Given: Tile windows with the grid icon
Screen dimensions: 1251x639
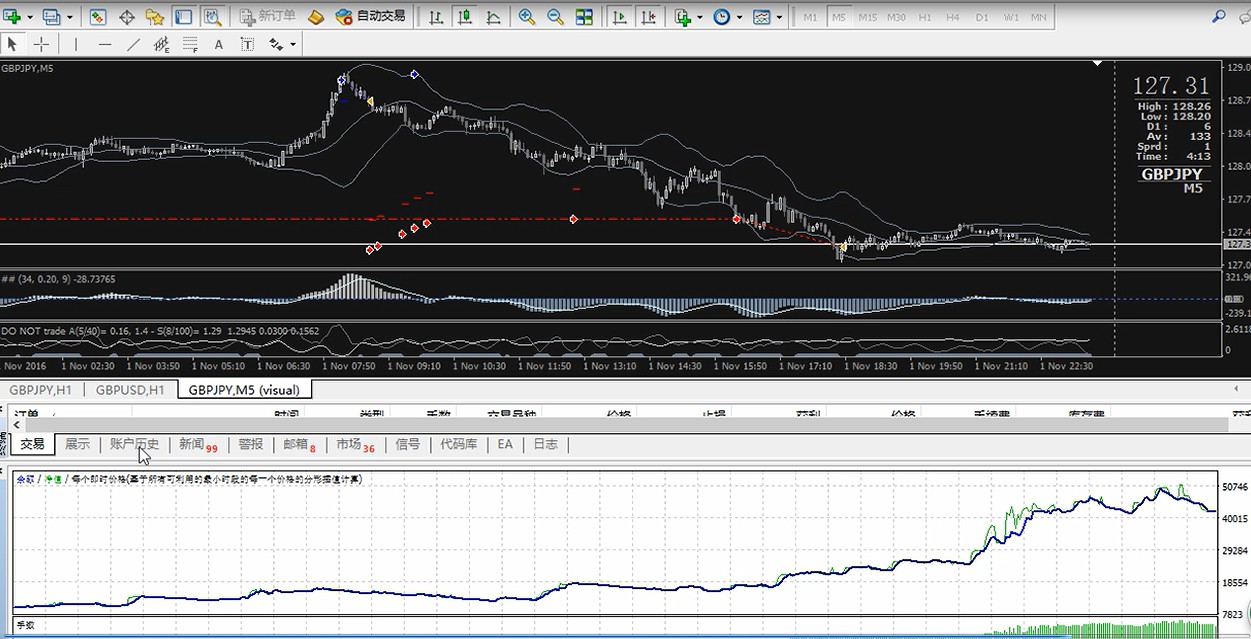Looking at the screenshot, I should [x=584, y=17].
